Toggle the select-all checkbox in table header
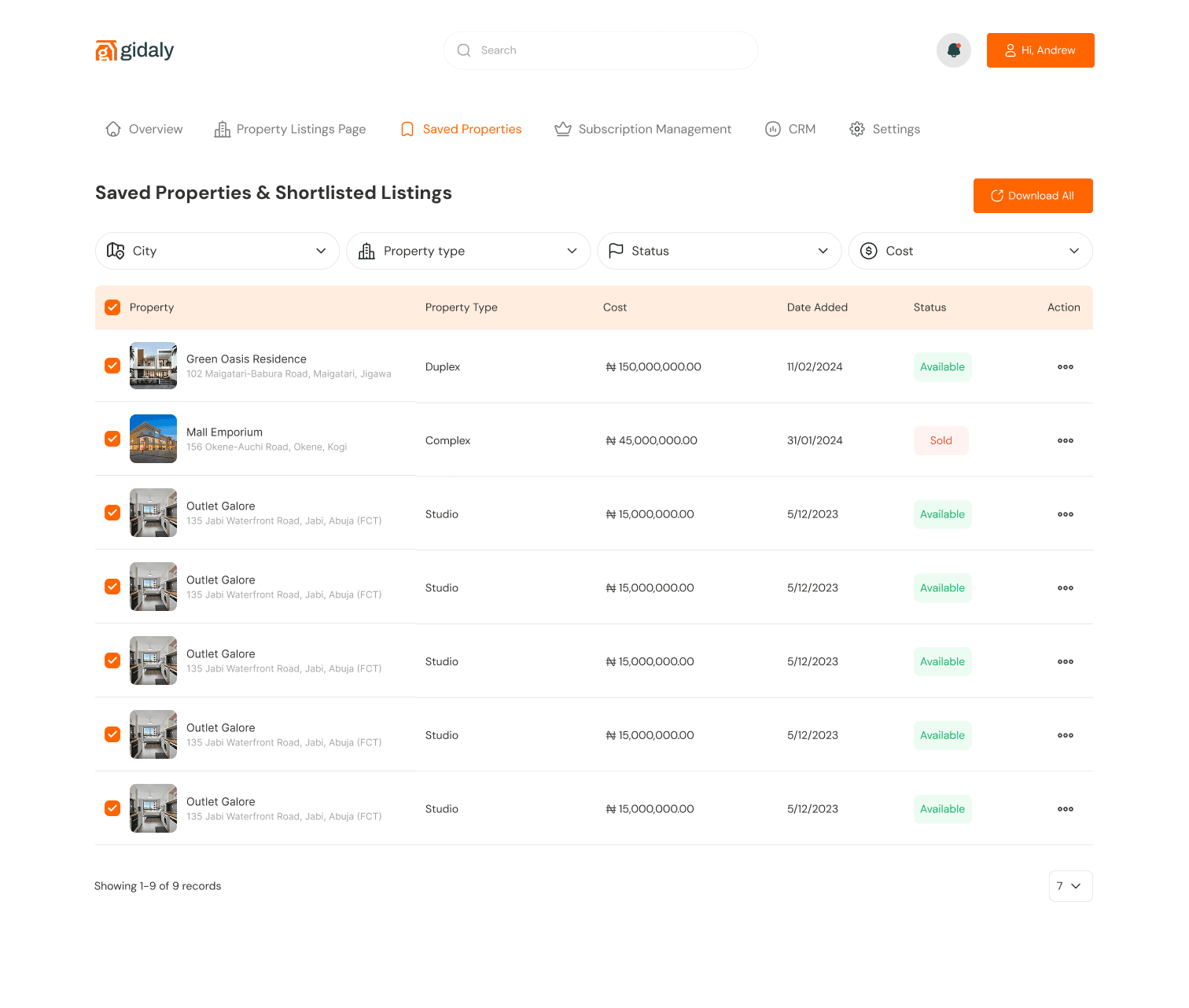This screenshot has width=1189, height=1008. point(112,307)
